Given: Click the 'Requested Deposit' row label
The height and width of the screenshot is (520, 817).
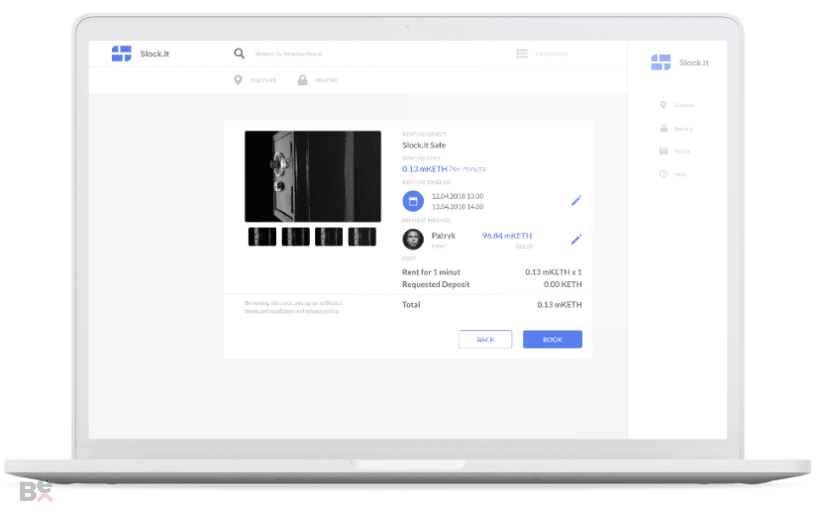Looking at the screenshot, I should (436, 284).
